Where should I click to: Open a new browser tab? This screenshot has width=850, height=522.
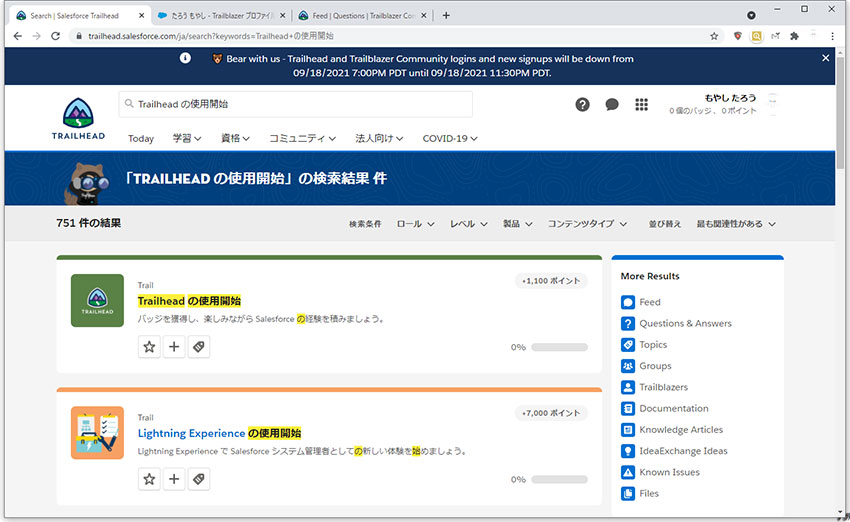pos(446,16)
